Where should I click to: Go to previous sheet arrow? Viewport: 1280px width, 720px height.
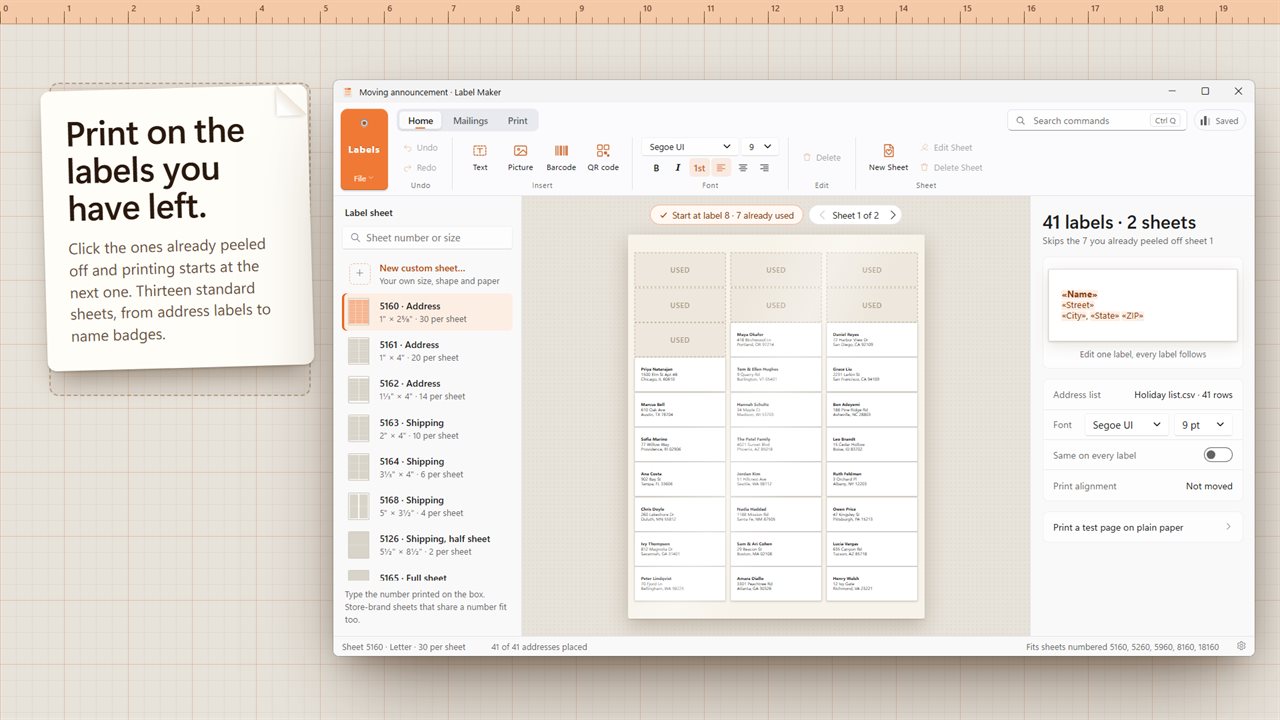pyautogui.click(x=821, y=215)
